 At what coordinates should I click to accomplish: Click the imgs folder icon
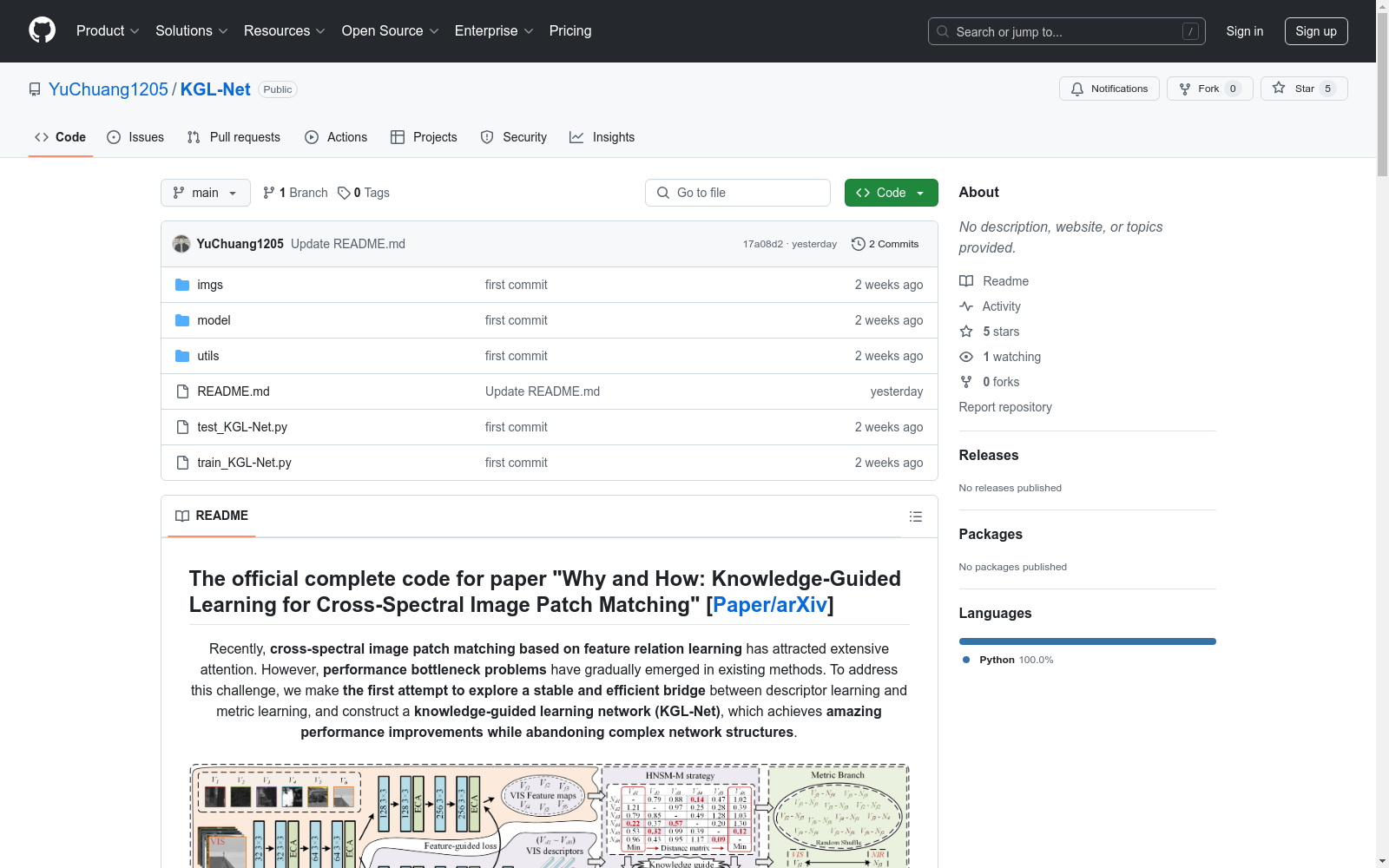click(182, 285)
